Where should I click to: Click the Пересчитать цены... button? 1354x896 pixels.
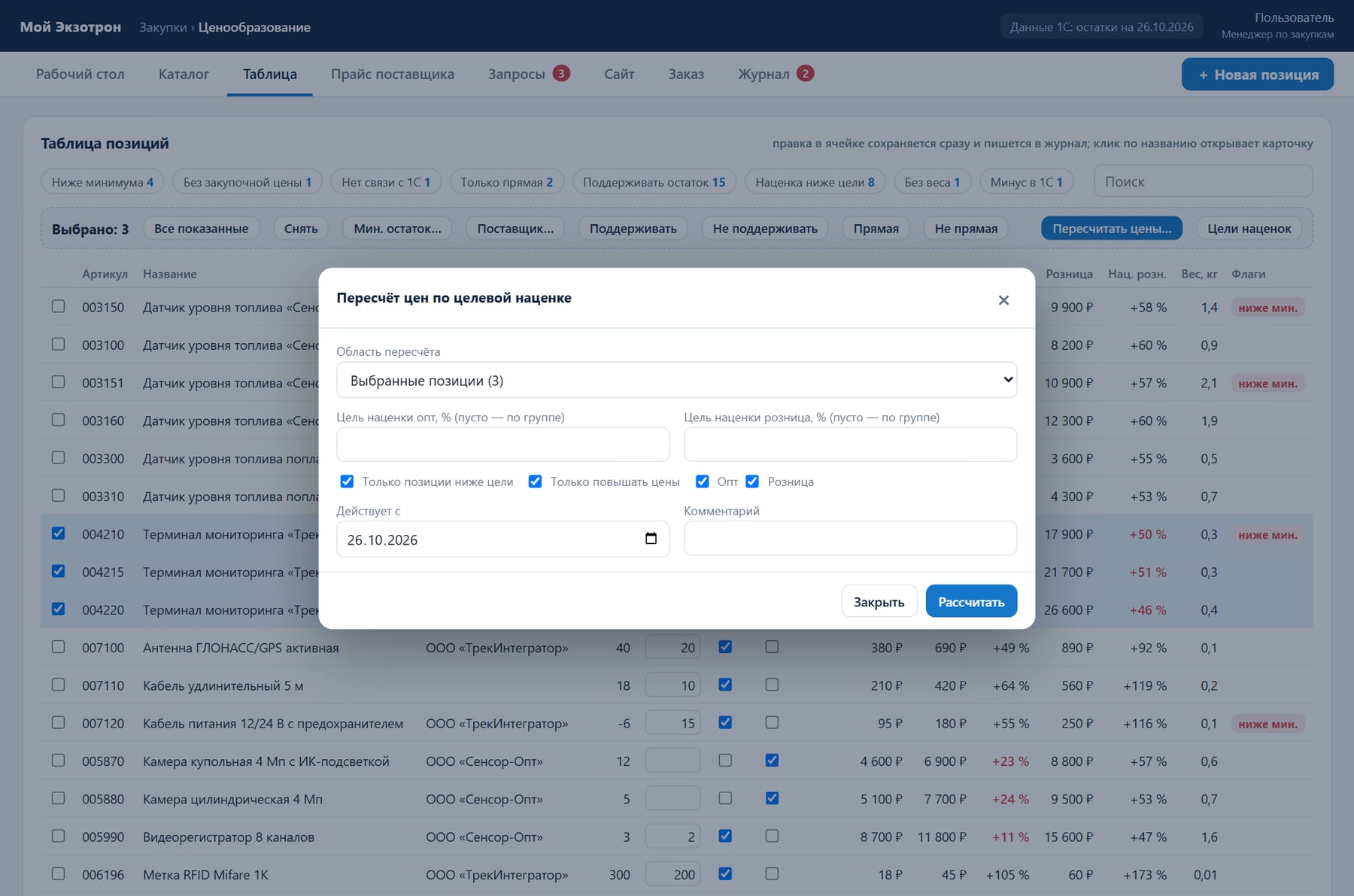pos(1112,228)
